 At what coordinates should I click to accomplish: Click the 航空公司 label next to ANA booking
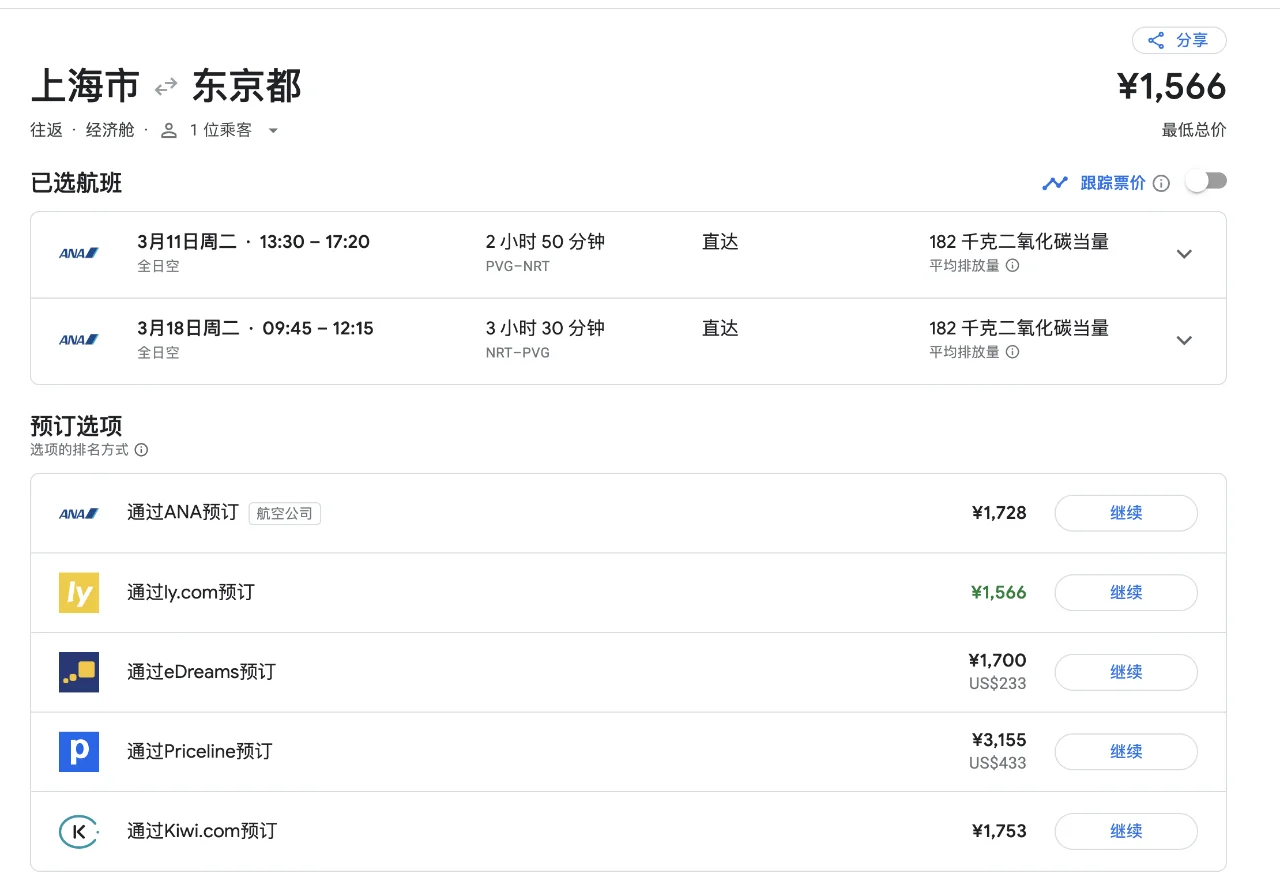(x=284, y=513)
